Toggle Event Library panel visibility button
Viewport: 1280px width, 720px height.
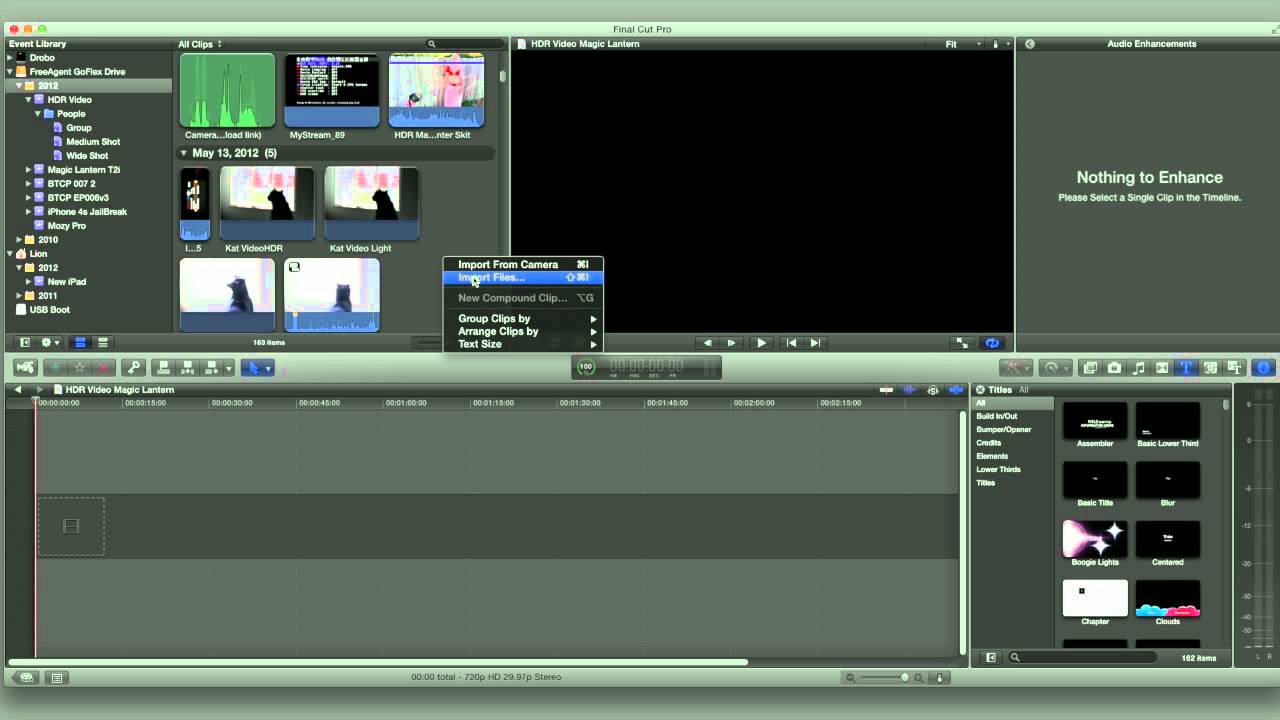pyautogui.click(x=25, y=342)
